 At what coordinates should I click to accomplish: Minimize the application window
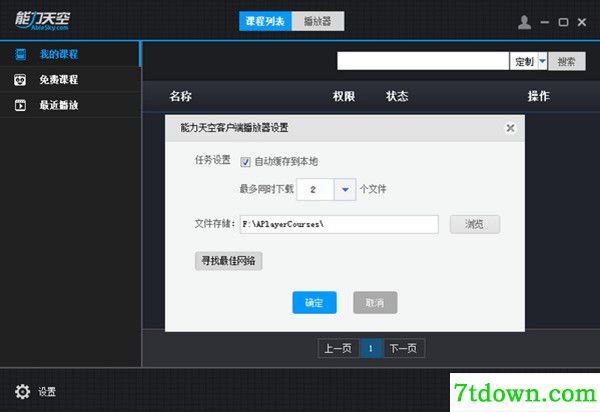pyautogui.click(x=545, y=22)
